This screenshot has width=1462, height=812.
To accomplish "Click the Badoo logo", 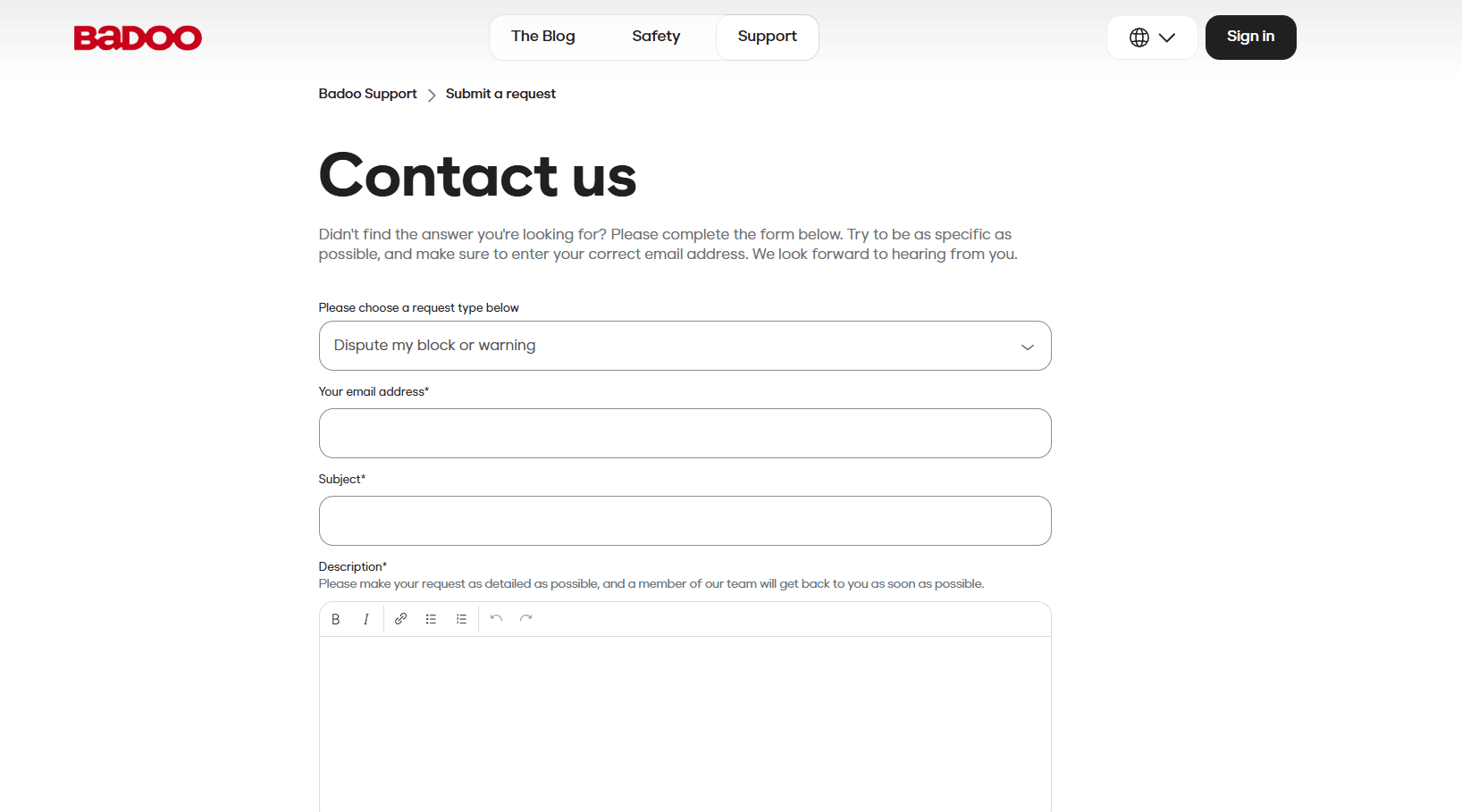I will 138,38.
